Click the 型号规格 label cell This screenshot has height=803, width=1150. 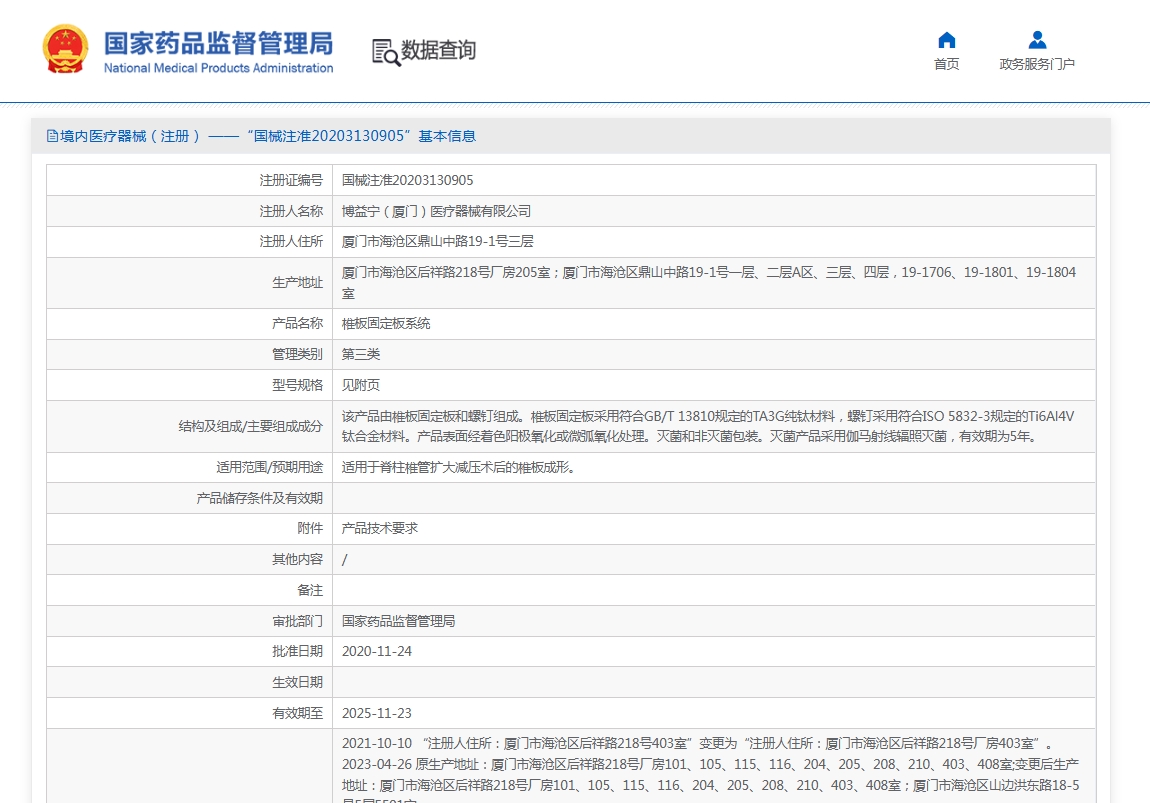click(189, 385)
